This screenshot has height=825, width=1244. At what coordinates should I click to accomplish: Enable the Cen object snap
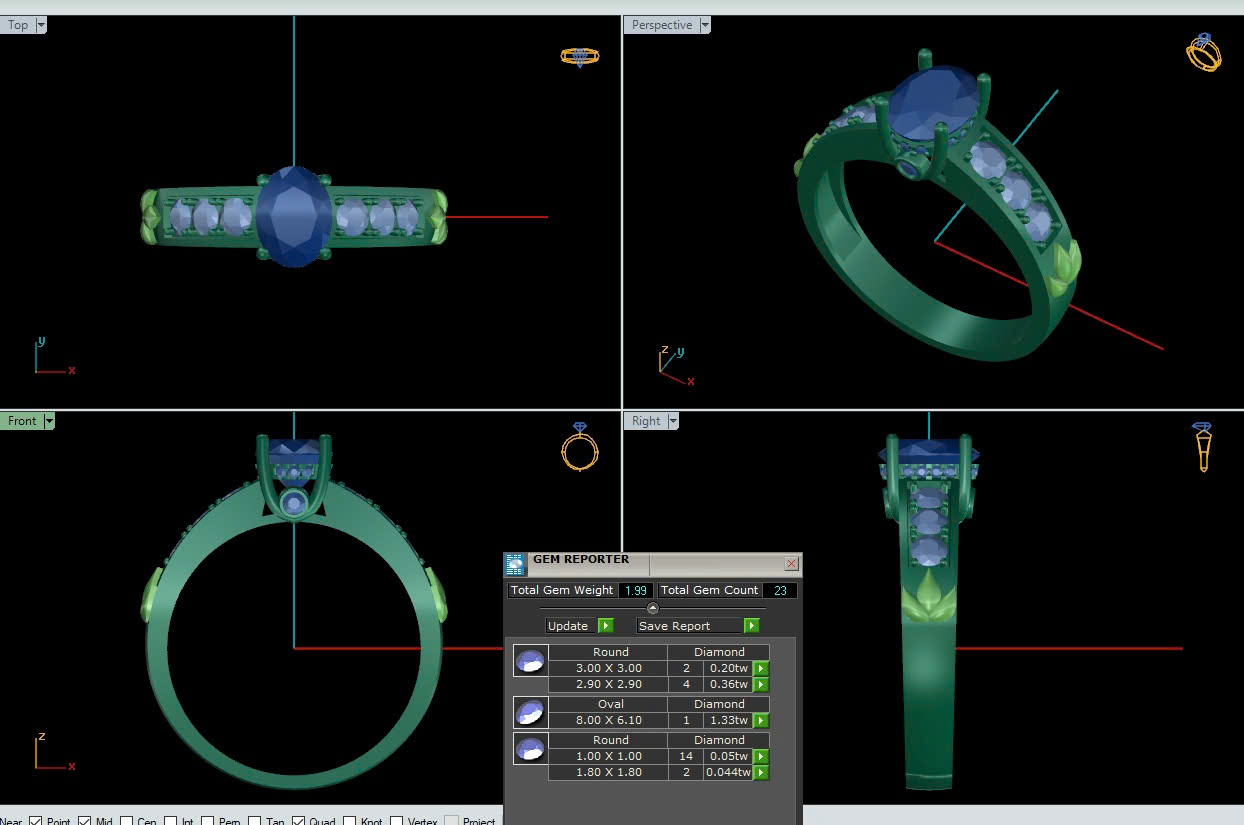127,821
